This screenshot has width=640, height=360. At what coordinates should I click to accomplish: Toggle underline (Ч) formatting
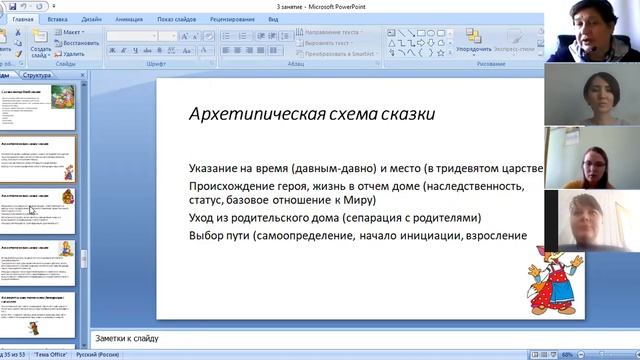point(136,51)
